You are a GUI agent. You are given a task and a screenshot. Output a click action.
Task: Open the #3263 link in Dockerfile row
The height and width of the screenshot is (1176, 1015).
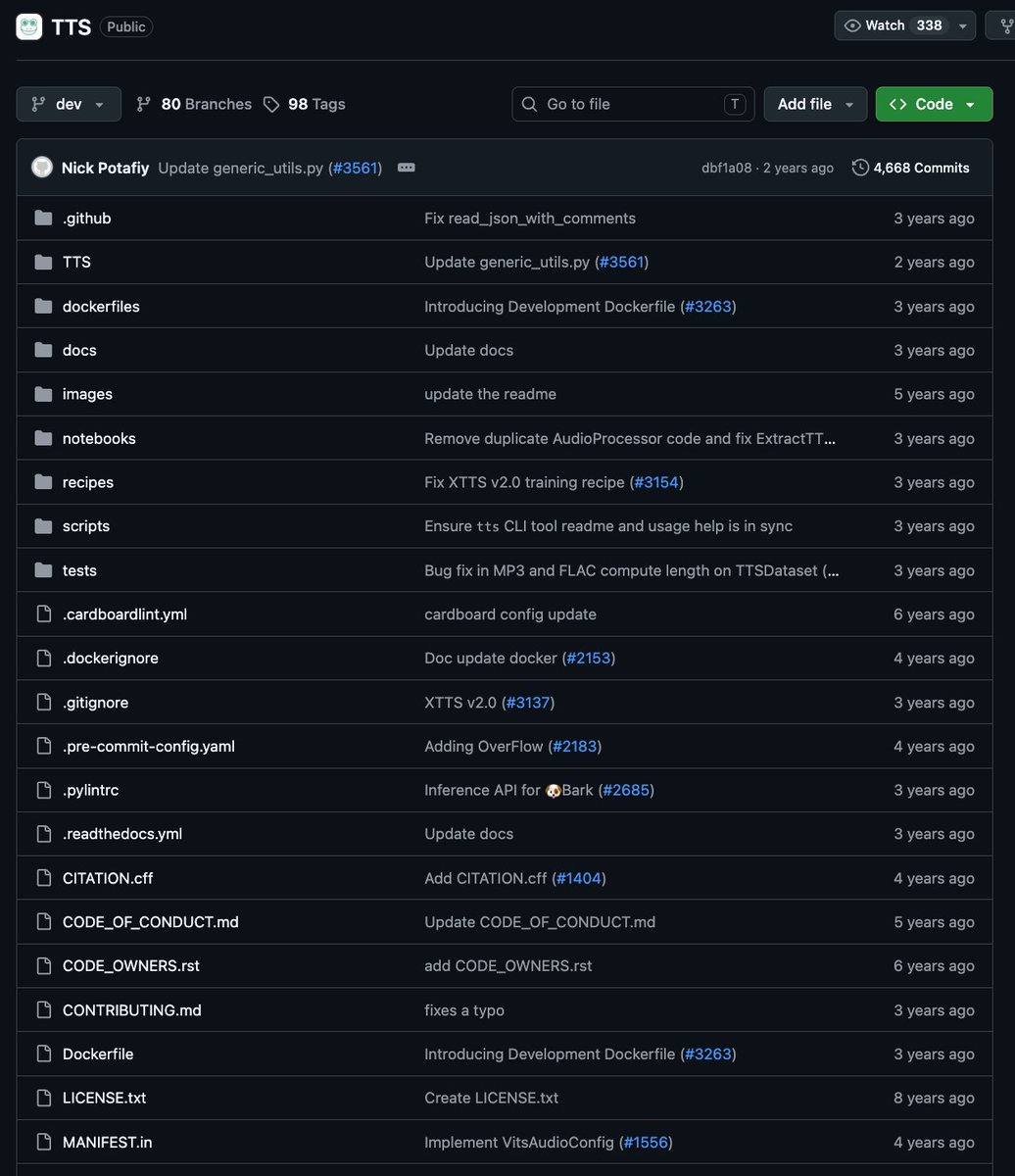(708, 1054)
